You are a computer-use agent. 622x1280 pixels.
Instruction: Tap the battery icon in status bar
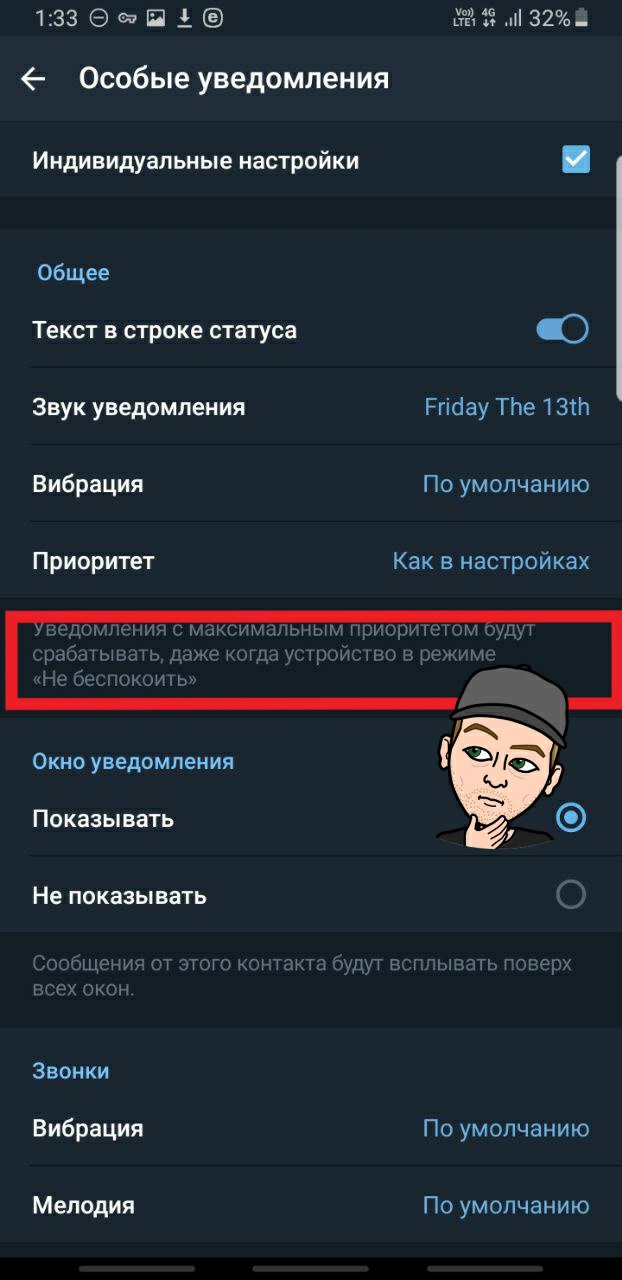point(583,18)
